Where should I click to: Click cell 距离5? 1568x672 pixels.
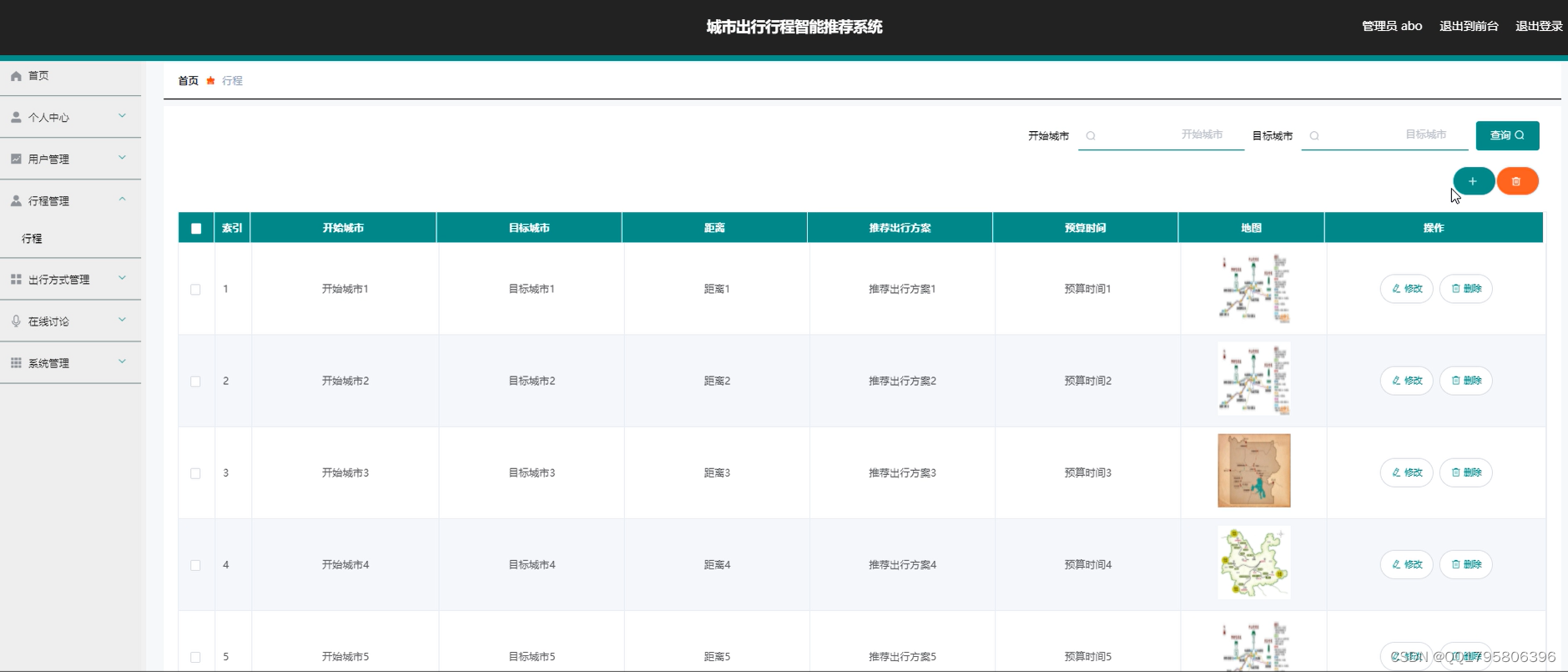tap(717, 657)
